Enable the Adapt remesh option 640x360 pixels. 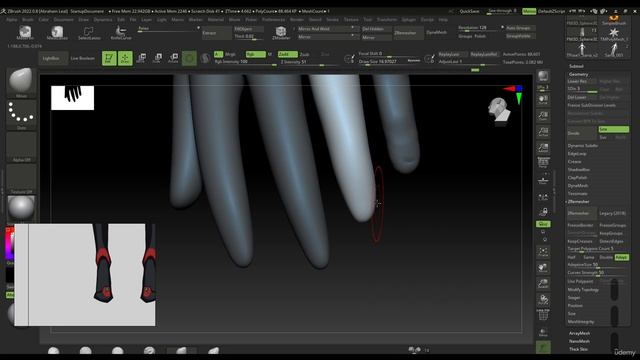pyautogui.click(x=622, y=257)
